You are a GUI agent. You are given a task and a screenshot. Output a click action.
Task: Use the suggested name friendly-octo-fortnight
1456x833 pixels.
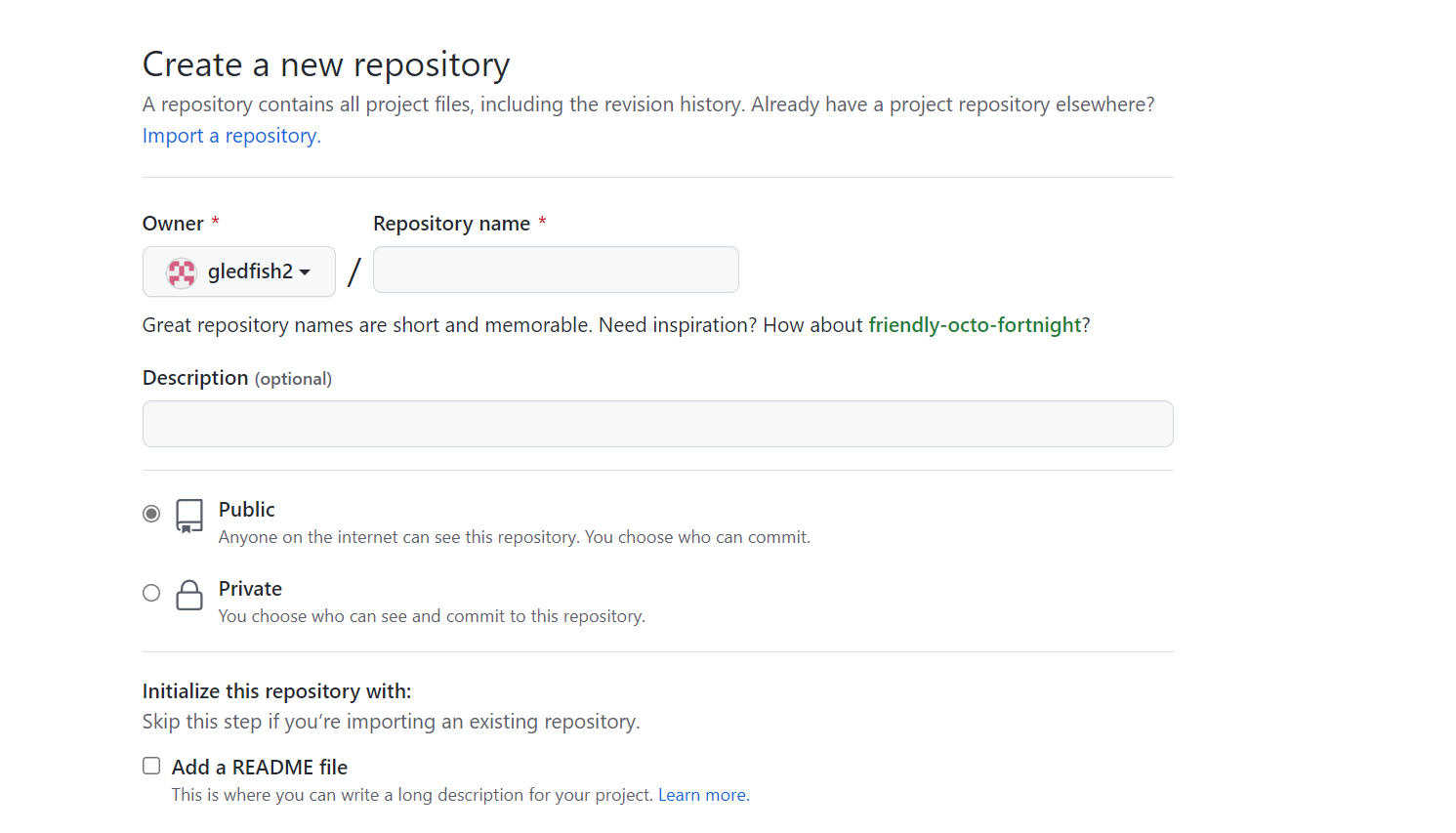click(975, 325)
